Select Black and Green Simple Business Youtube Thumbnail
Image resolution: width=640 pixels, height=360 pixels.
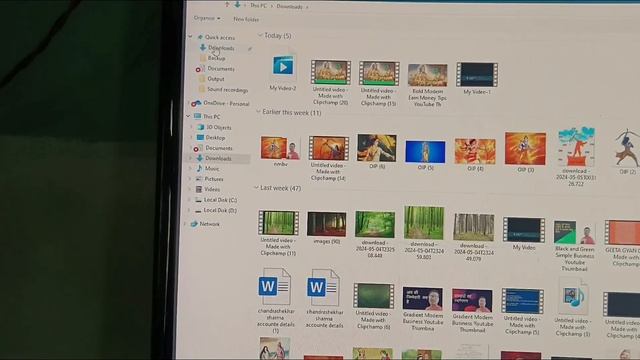point(574,233)
